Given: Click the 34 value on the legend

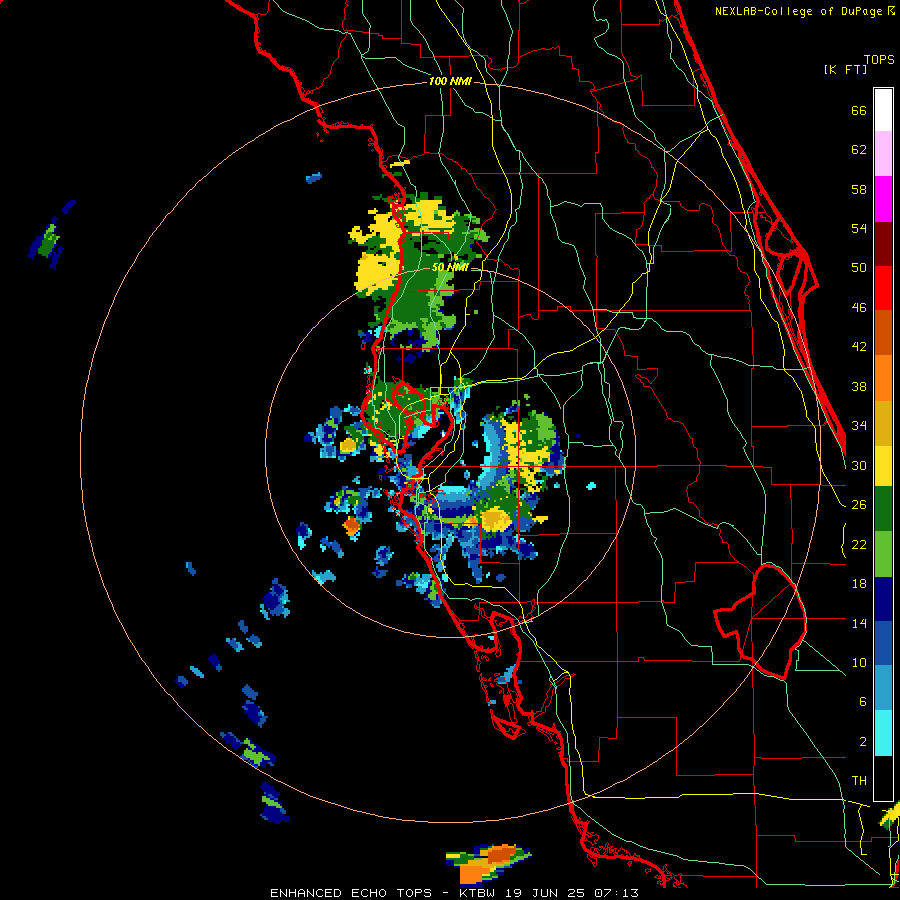Looking at the screenshot, I should (x=859, y=426).
